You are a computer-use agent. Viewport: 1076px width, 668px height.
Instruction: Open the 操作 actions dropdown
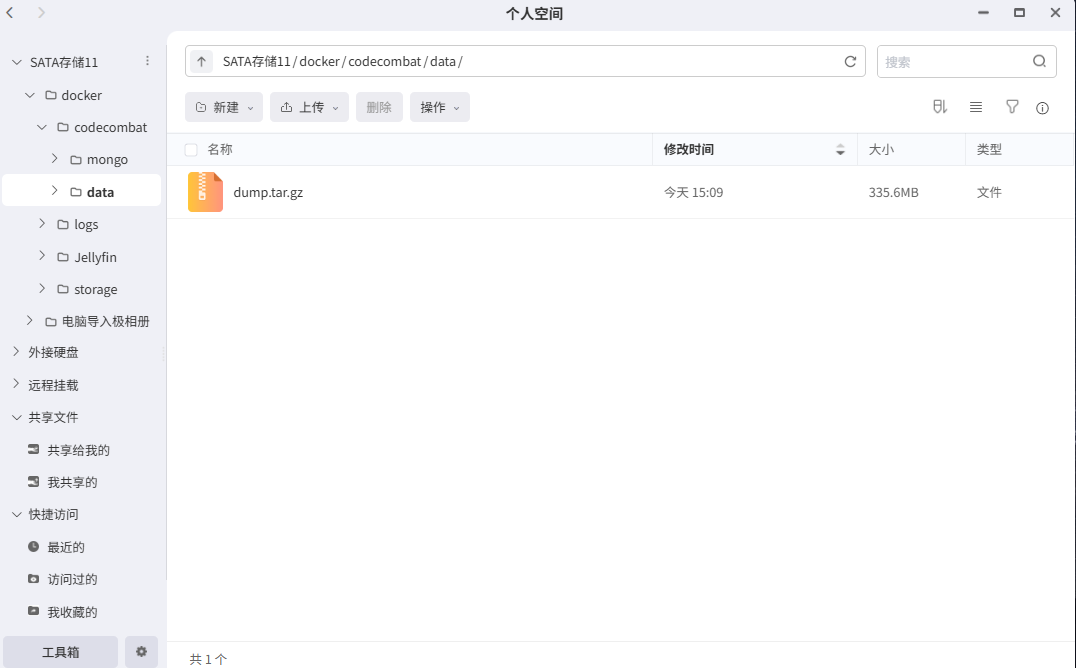(439, 107)
